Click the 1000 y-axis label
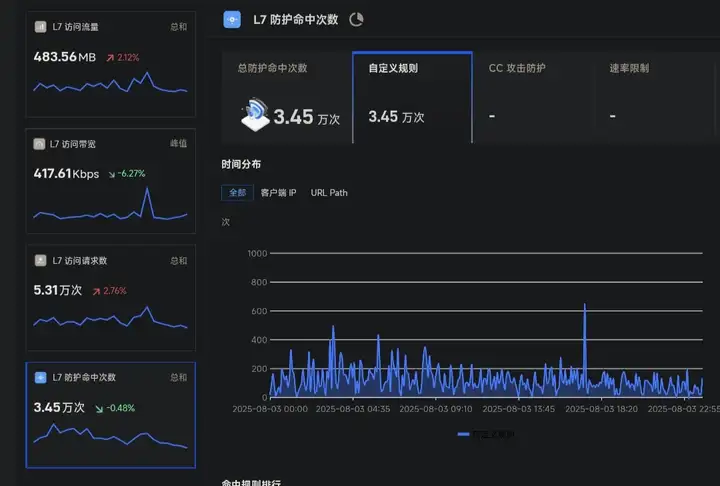This screenshot has width=720, height=486. tap(257, 254)
